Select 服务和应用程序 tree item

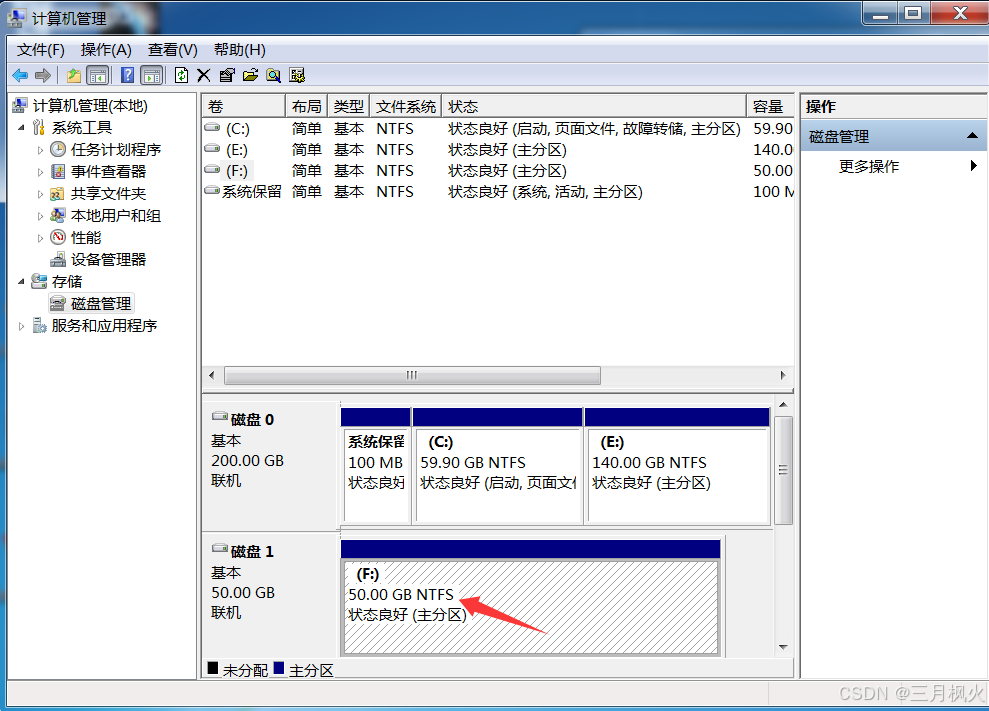(104, 326)
